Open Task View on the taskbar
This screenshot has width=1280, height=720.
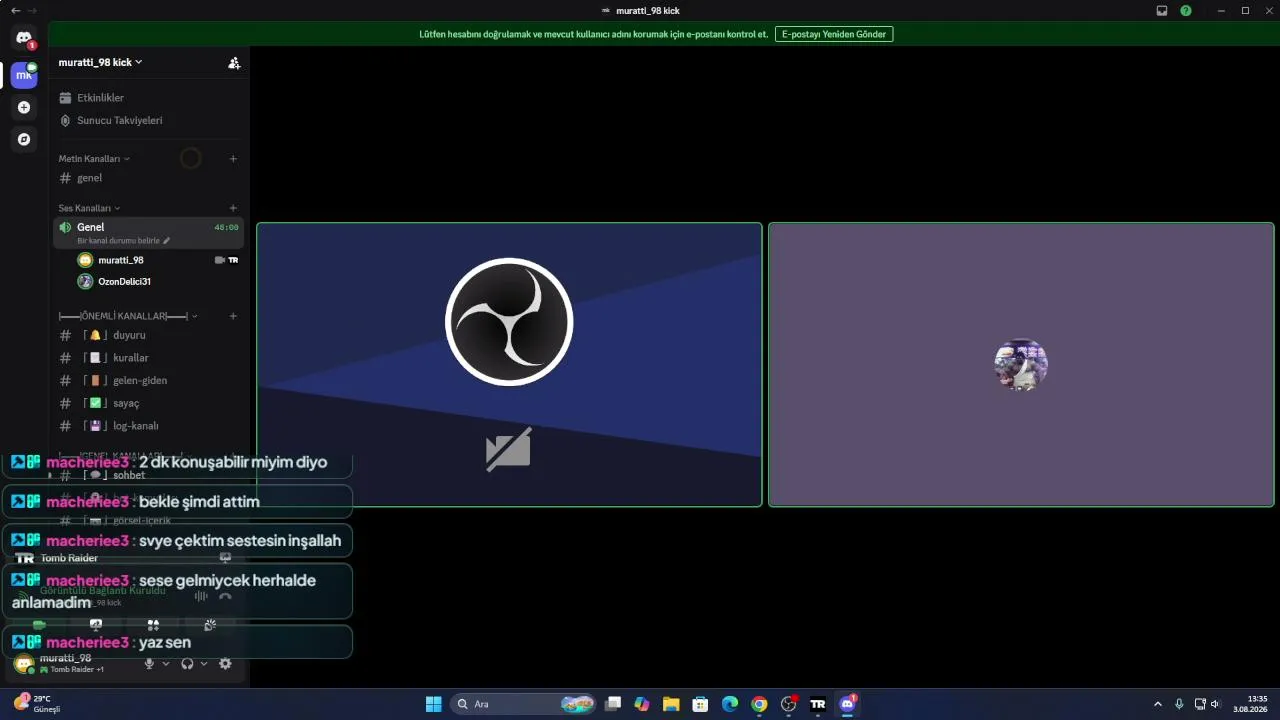pyautogui.click(x=614, y=704)
